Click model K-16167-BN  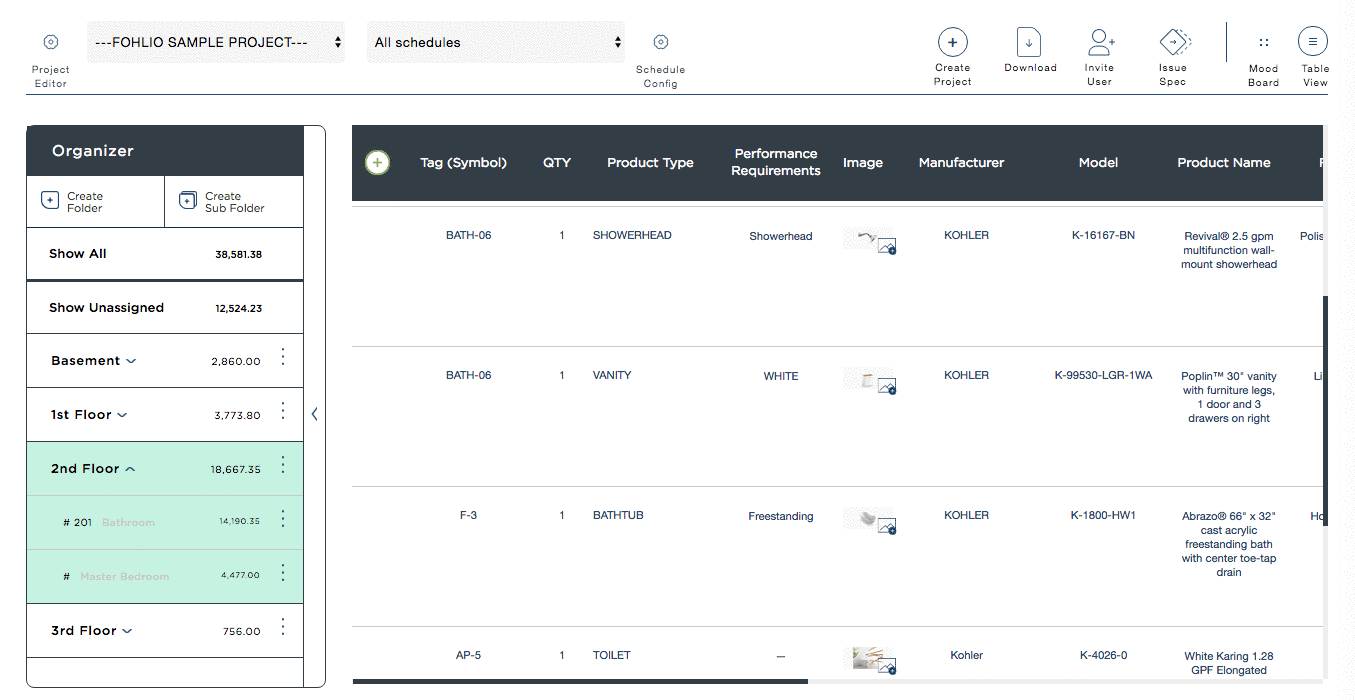[1103, 236]
